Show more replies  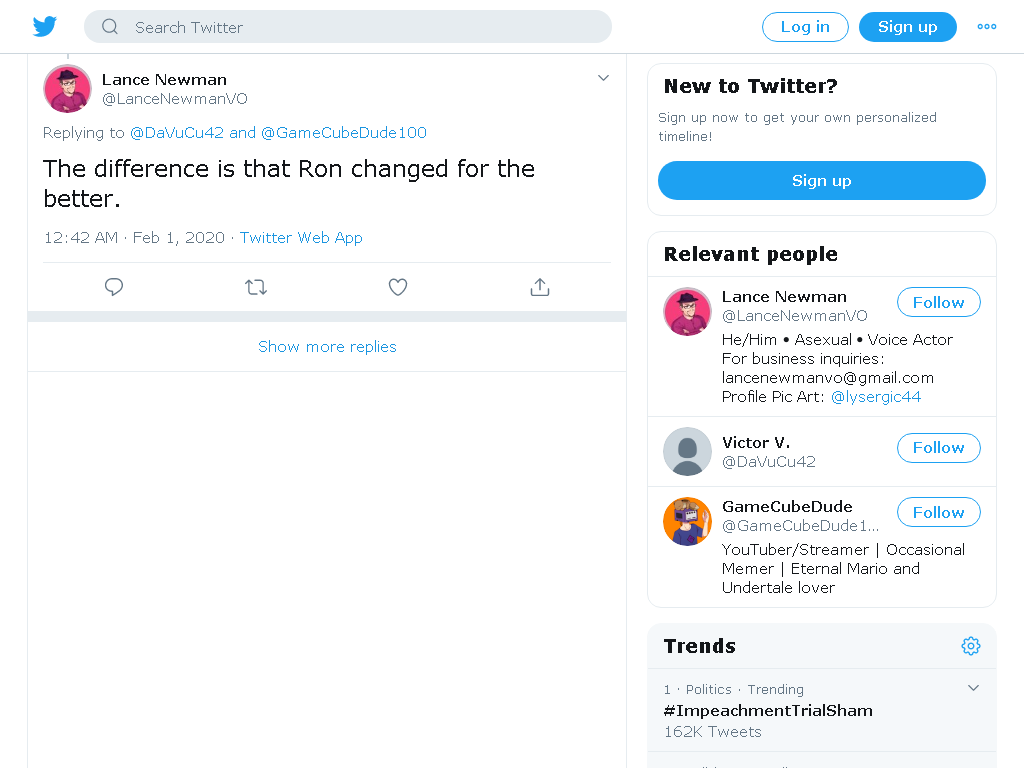tap(327, 347)
